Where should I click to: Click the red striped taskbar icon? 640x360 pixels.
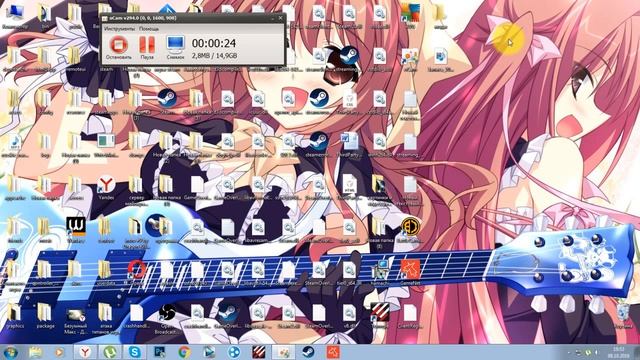258,352
